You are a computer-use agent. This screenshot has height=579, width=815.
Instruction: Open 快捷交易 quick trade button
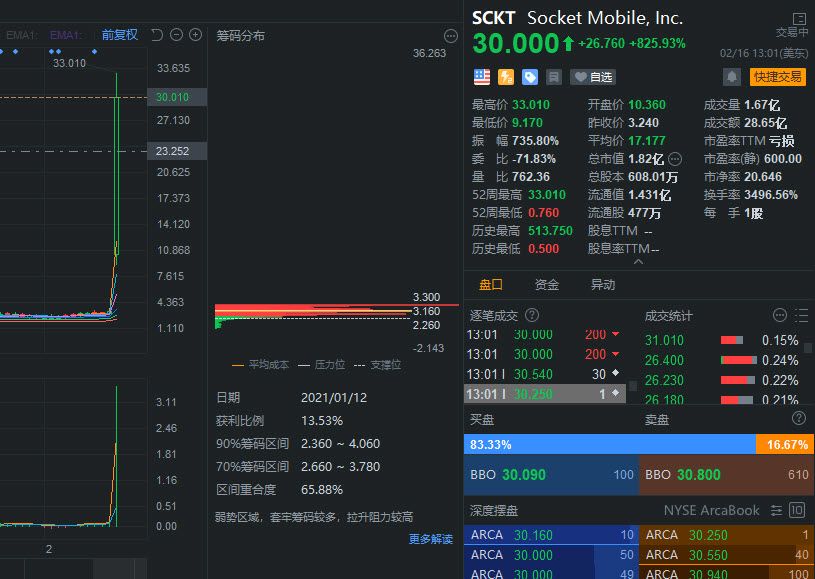(x=778, y=77)
